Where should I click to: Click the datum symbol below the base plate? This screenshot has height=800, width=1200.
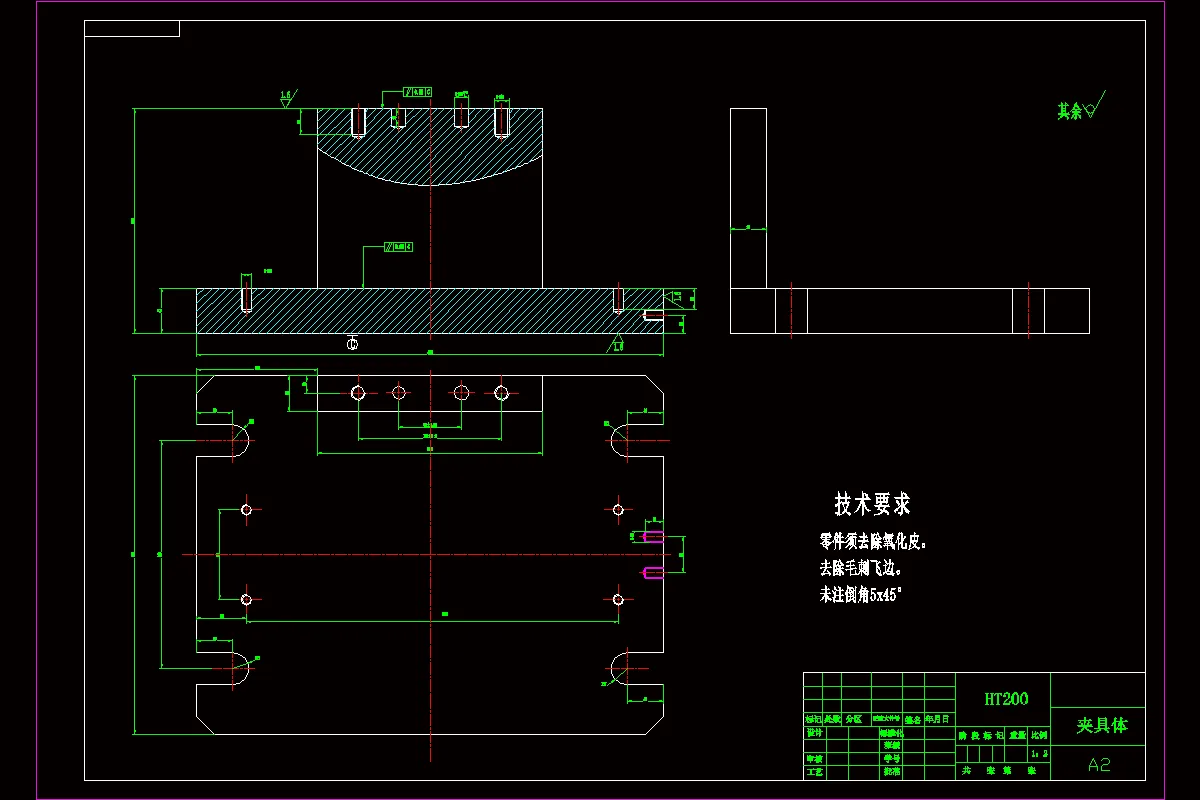tap(352, 343)
